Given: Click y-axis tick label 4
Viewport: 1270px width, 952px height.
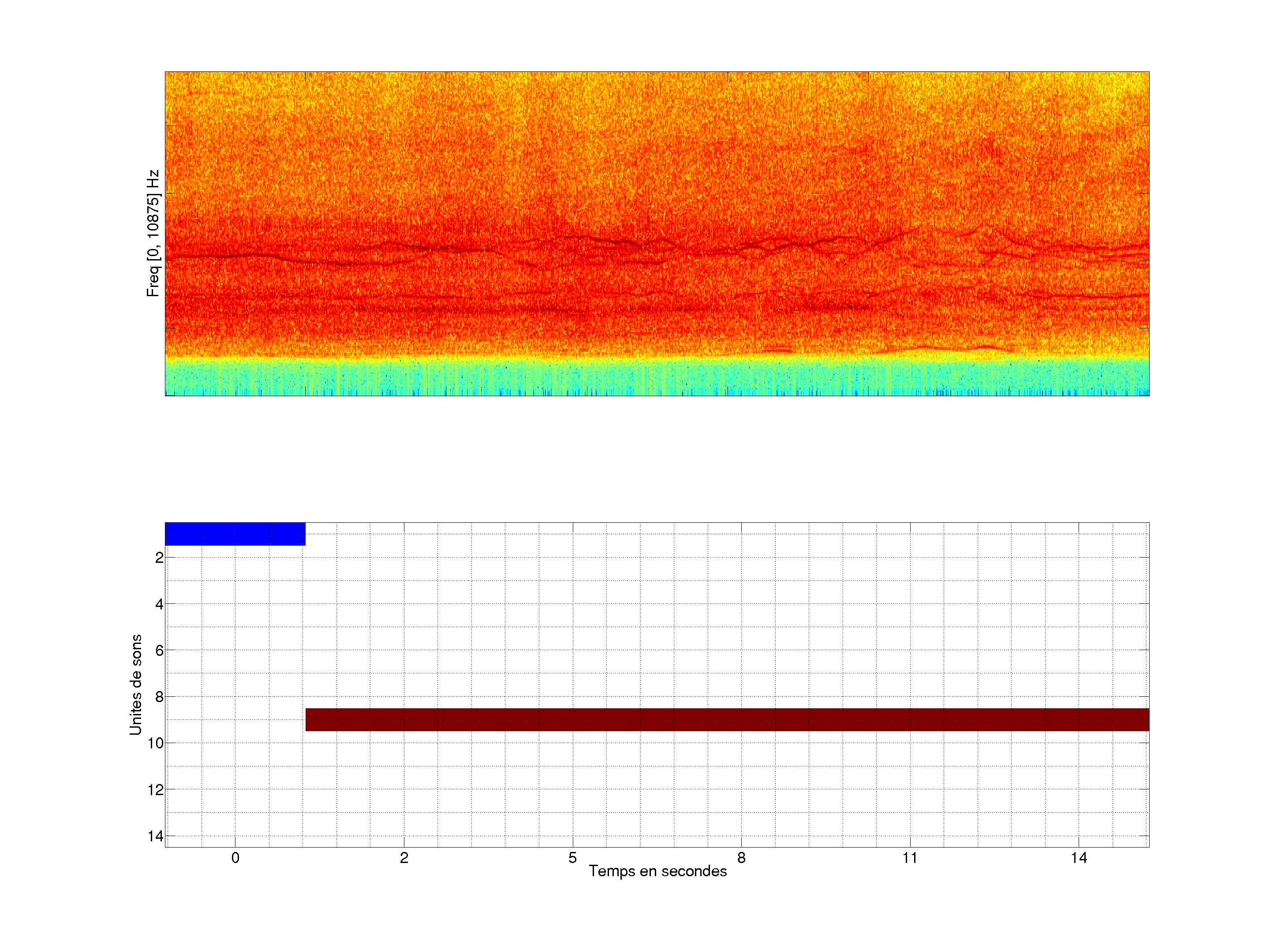Looking at the screenshot, I should pos(159,604).
